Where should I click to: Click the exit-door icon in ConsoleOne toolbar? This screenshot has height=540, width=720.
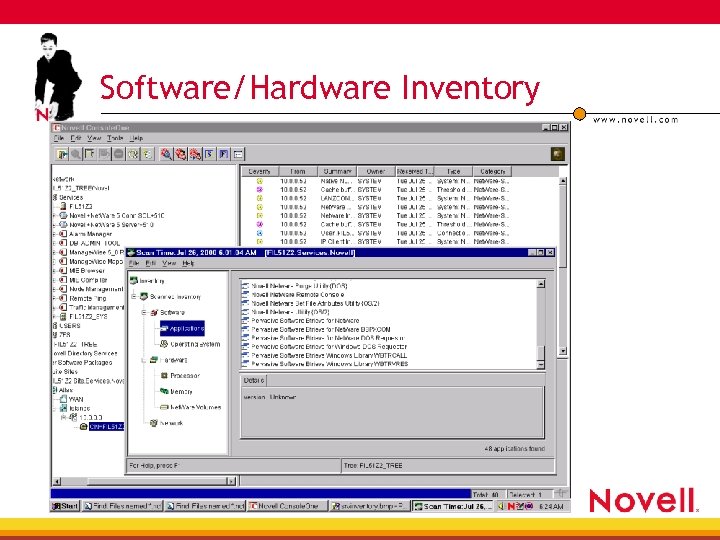point(62,154)
